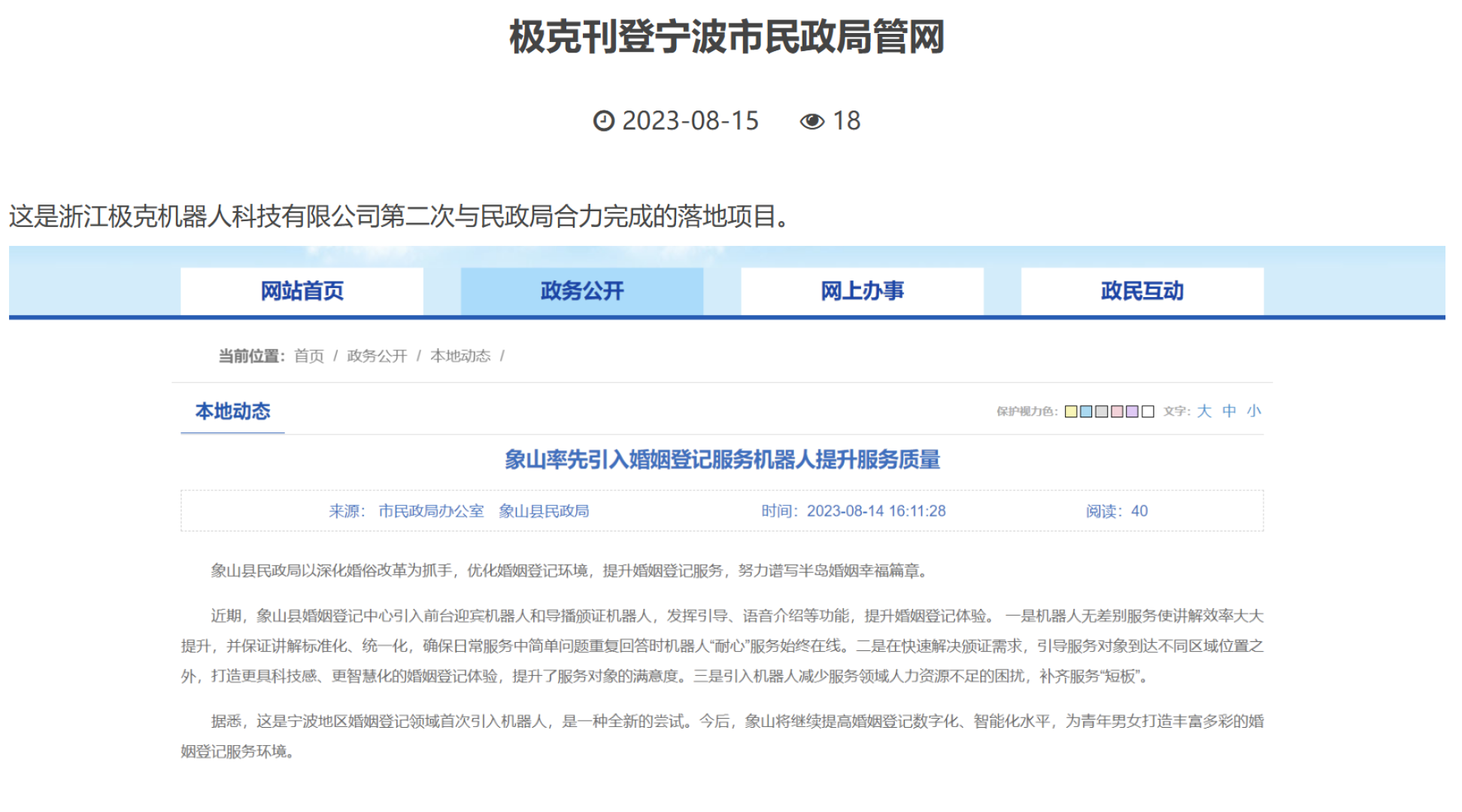
Task: Click source text 象山县民政局
Action: [x=544, y=511]
